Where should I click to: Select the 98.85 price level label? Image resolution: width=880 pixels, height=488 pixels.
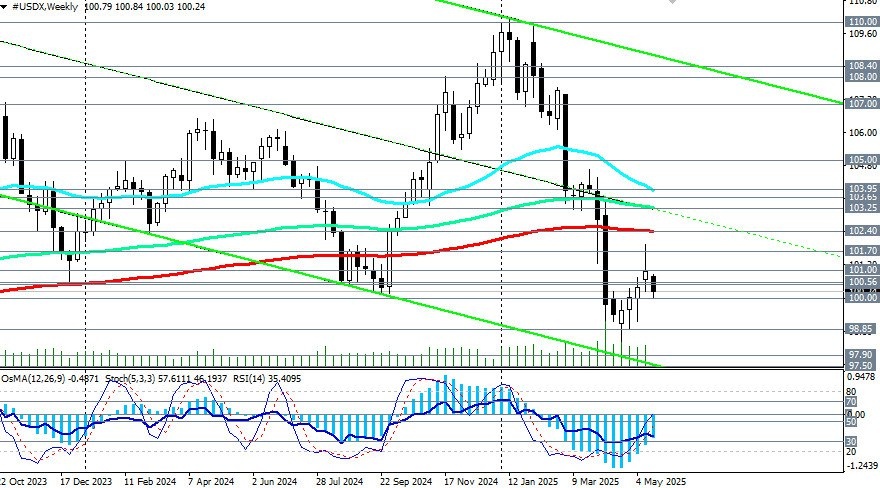[x=861, y=329]
